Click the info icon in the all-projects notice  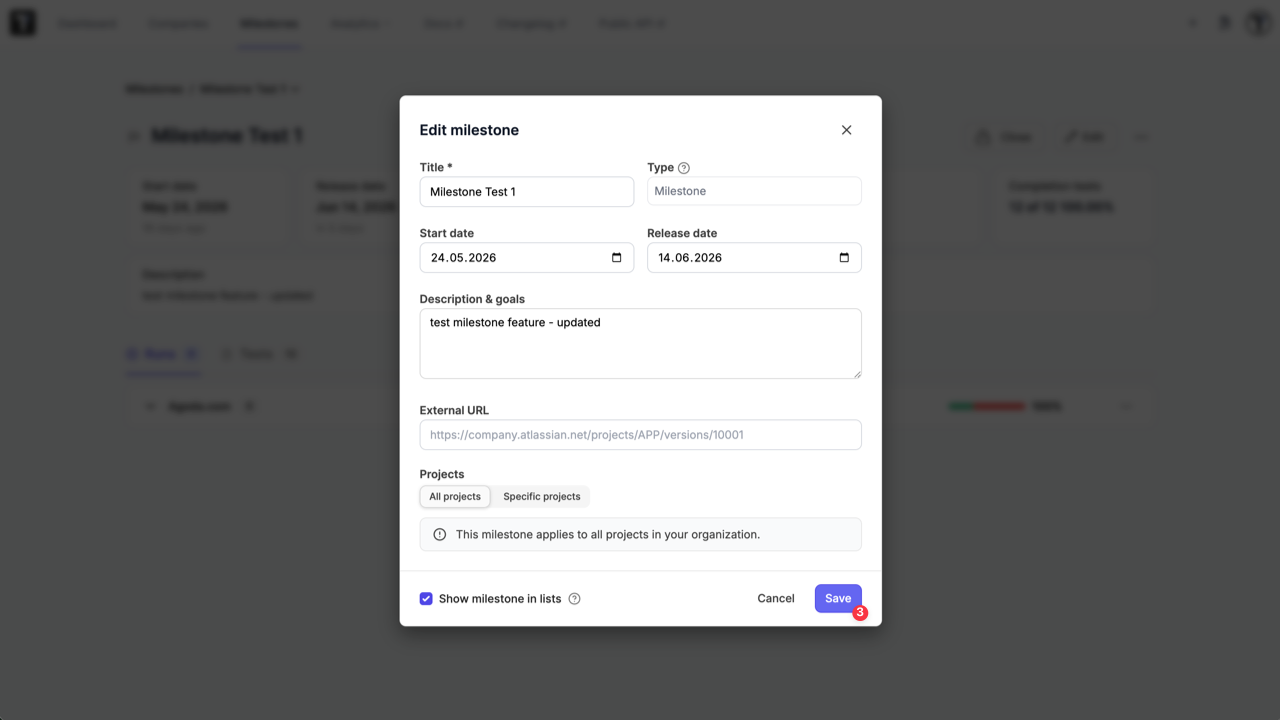(x=440, y=535)
